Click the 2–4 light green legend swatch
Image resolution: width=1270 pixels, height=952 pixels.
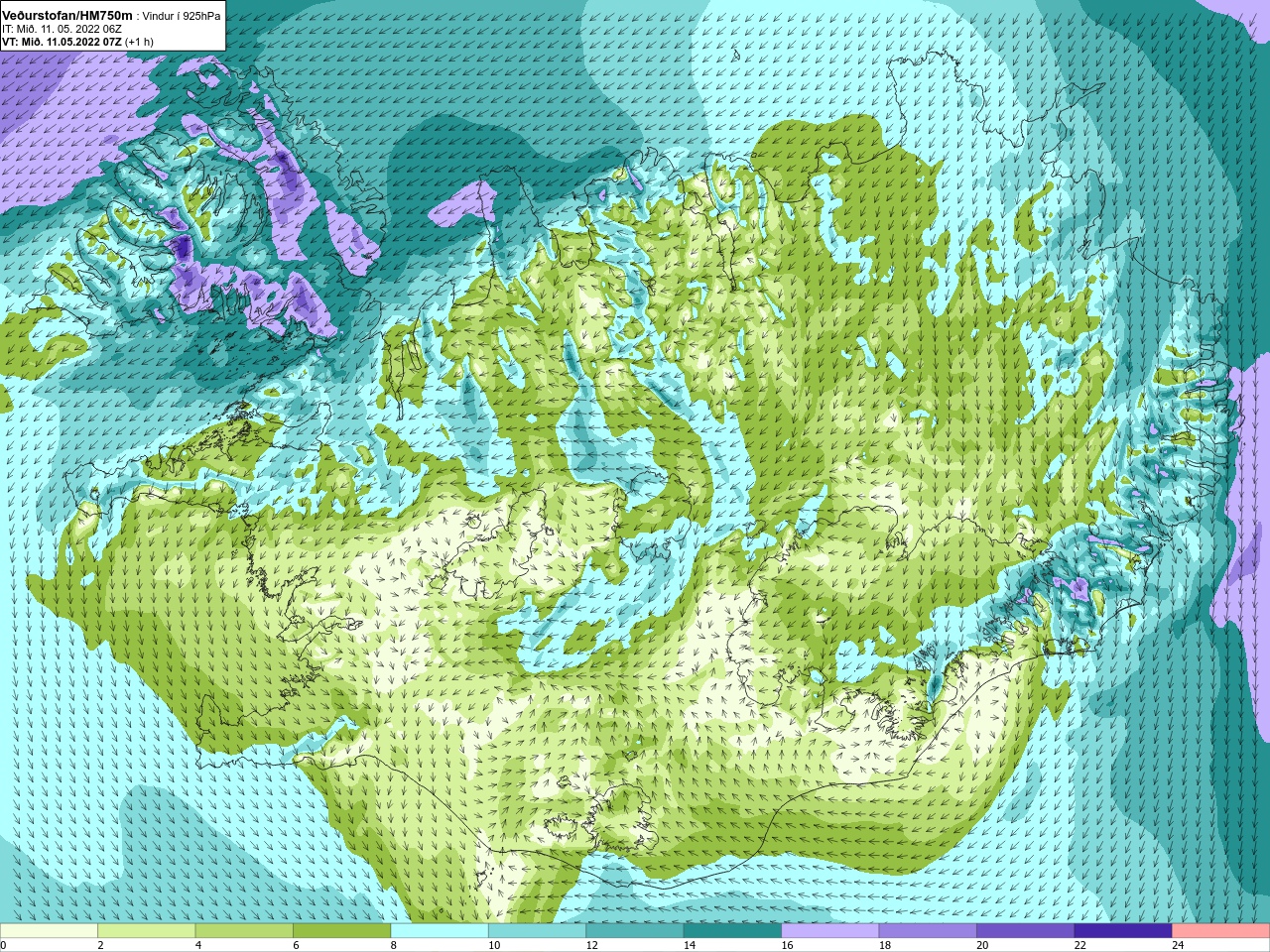pyautogui.click(x=146, y=931)
